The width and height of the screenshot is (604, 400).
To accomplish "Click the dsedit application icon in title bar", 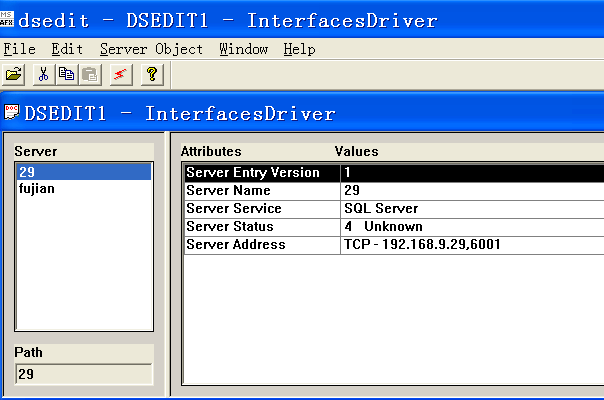I will (x=7, y=19).
